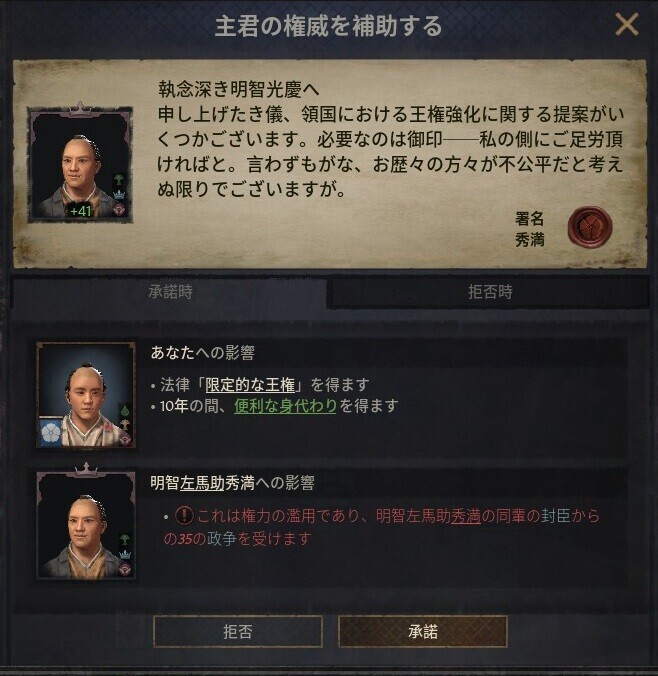
Task: Click the pink faith icon on your portrait
Action: (x=125, y=439)
